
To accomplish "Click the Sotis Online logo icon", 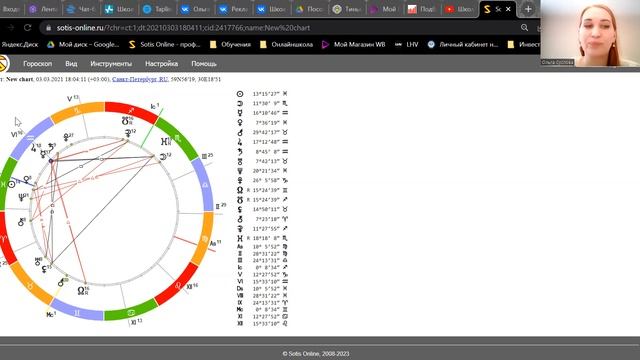I will [4, 64].
